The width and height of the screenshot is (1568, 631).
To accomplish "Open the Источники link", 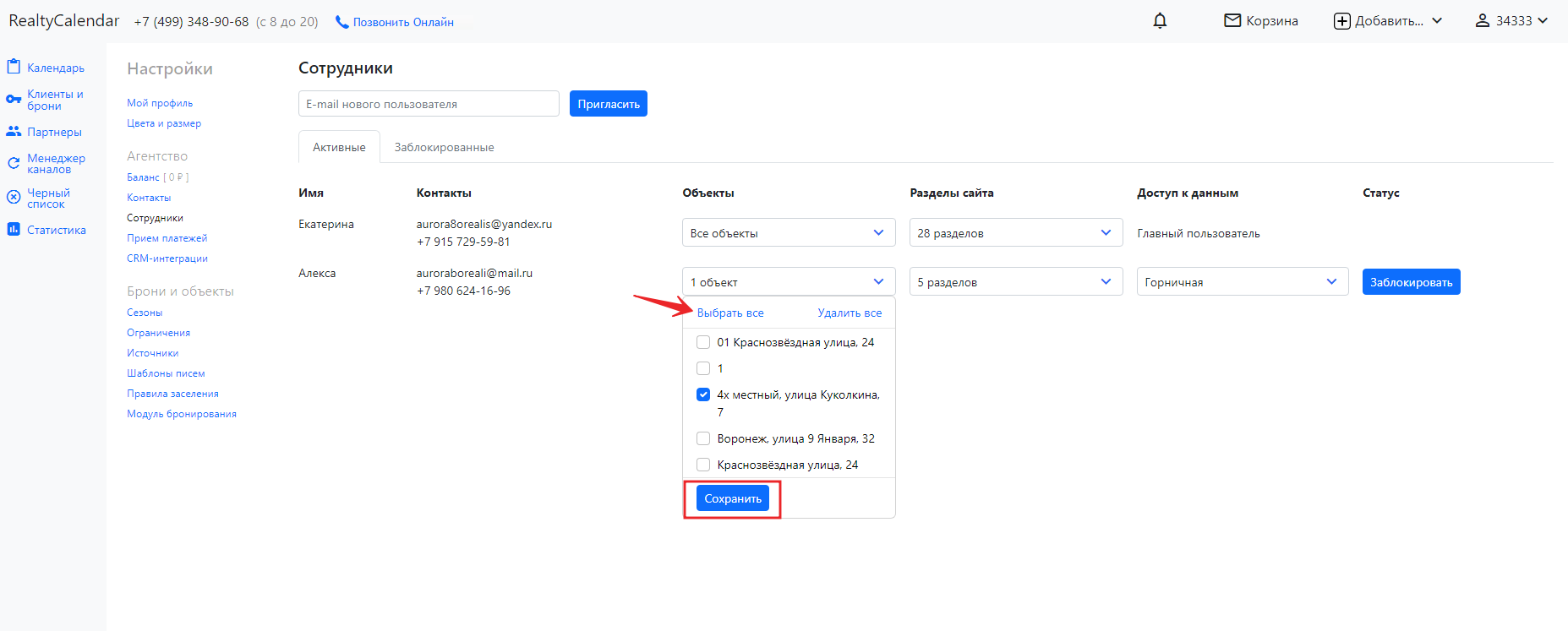I will pyautogui.click(x=153, y=353).
